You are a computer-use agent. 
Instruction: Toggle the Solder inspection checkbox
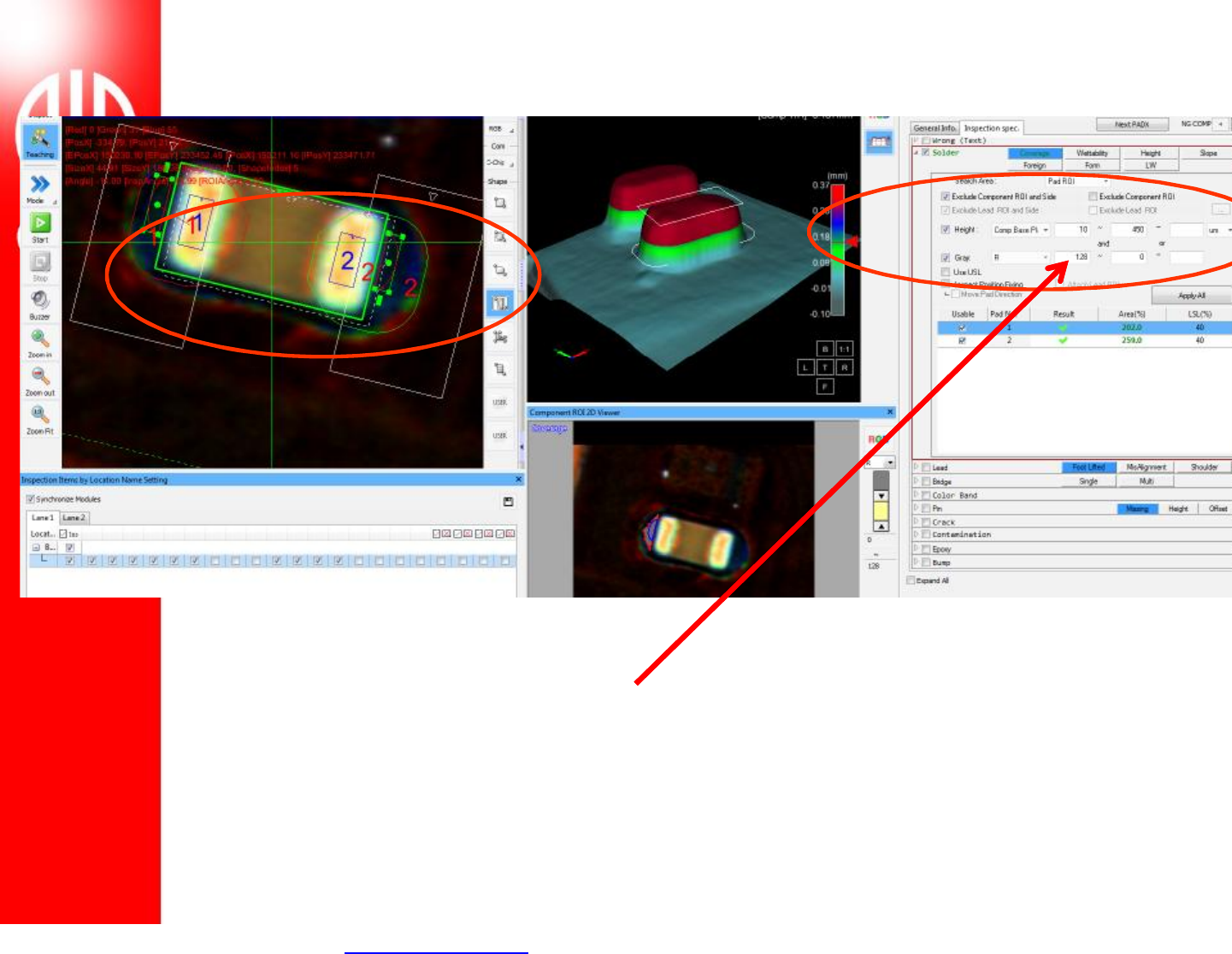click(x=925, y=153)
